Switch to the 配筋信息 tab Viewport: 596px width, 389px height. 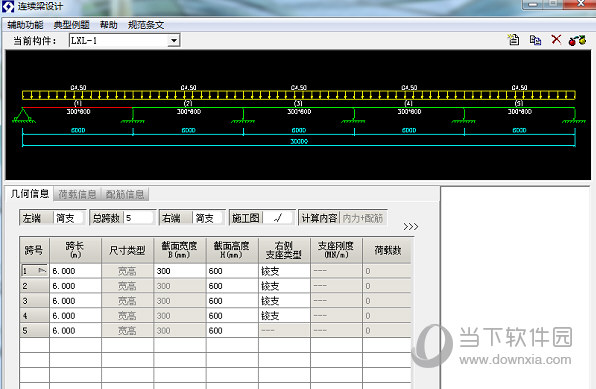pos(125,194)
